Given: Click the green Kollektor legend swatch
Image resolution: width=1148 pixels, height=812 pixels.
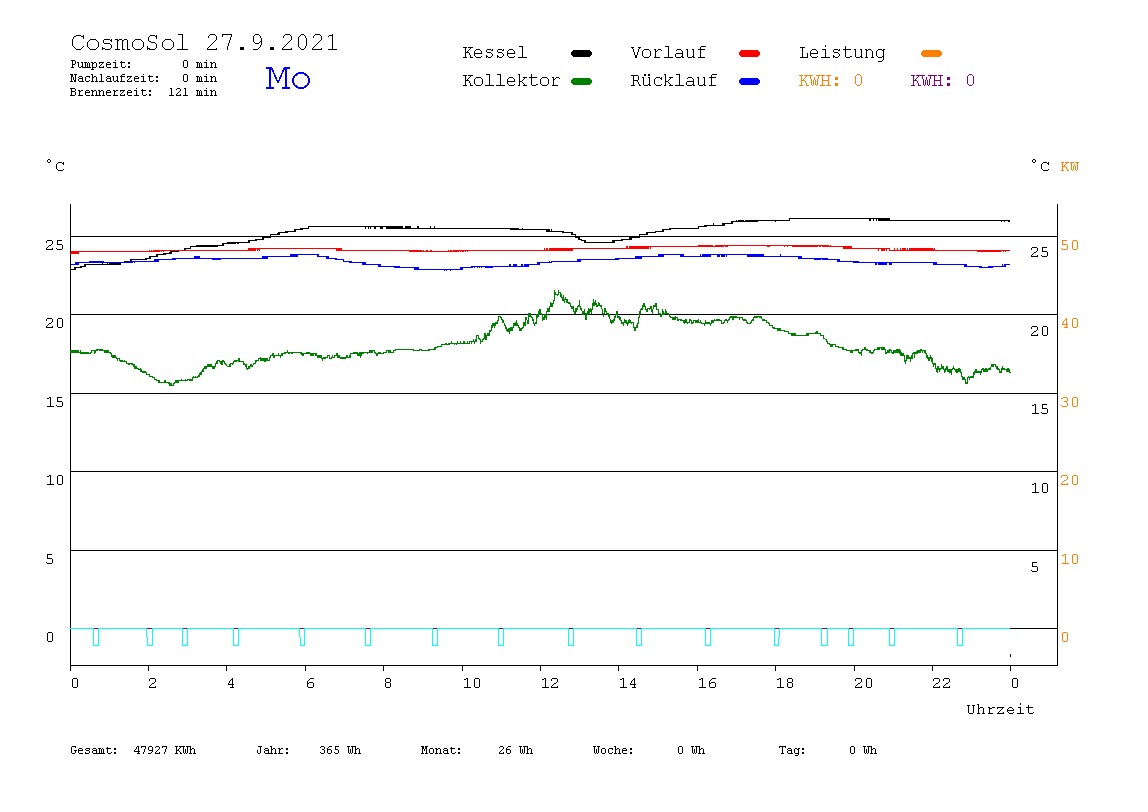Looking at the screenshot, I should (x=581, y=81).
